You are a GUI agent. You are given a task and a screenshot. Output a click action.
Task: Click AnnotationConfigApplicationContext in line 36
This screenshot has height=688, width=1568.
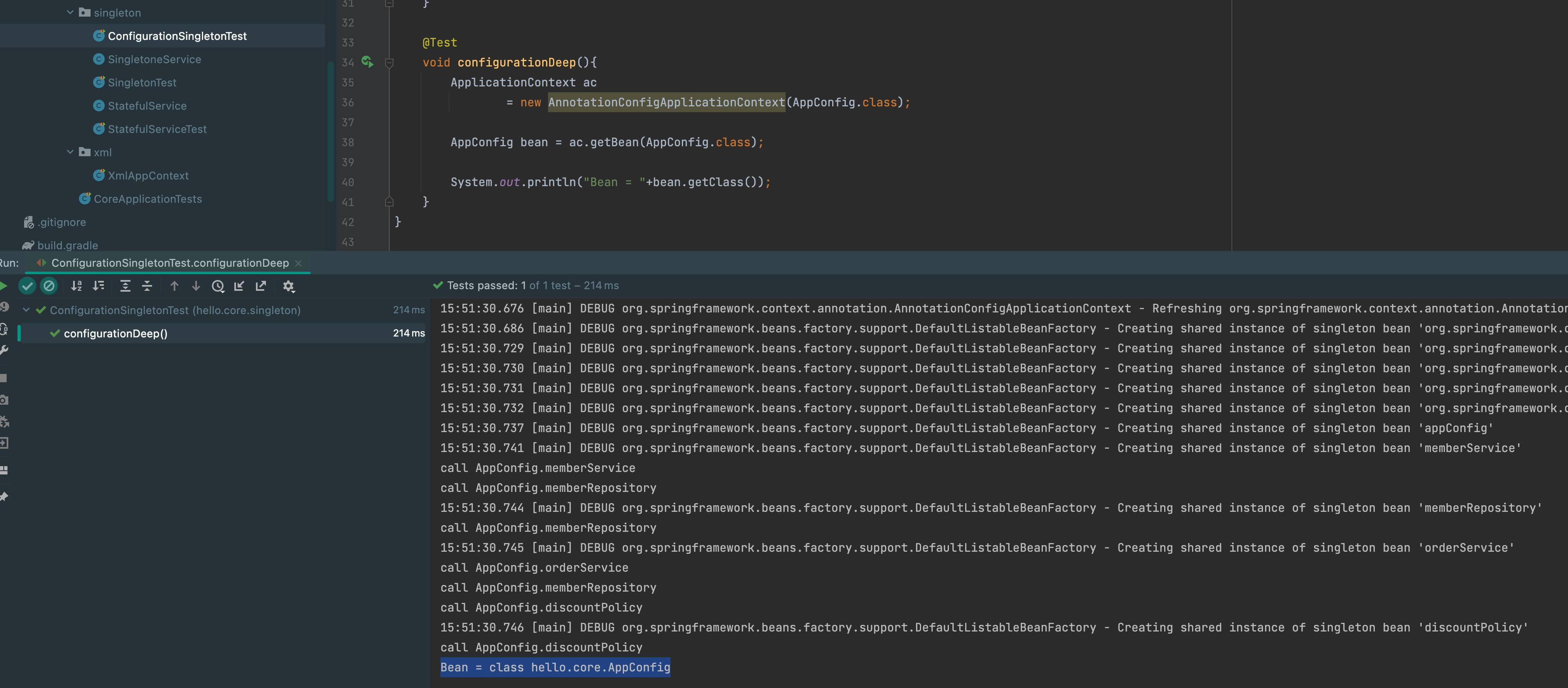tap(666, 102)
